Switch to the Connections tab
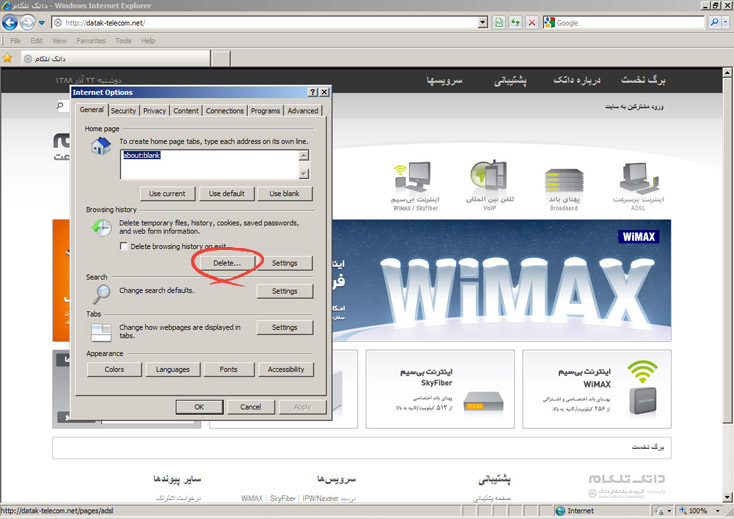The width and height of the screenshot is (734, 519). [x=225, y=110]
